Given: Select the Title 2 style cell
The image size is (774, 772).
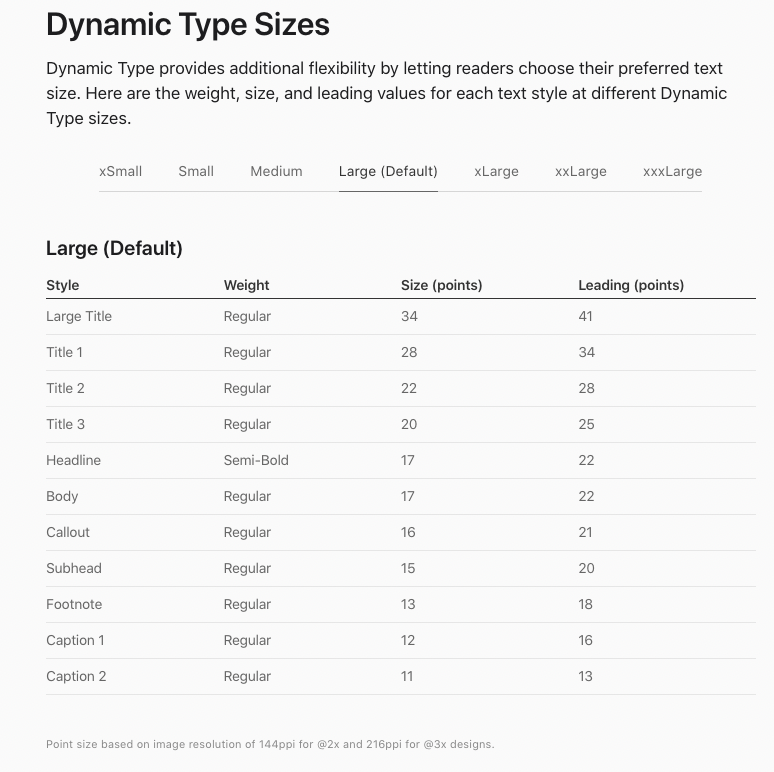Looking at the screenshot, I should point(65,388).
